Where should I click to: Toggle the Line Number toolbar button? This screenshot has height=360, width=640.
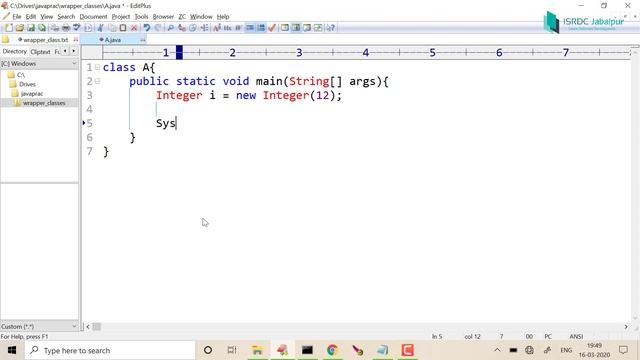pyautogui.click(x=261, y=28)
